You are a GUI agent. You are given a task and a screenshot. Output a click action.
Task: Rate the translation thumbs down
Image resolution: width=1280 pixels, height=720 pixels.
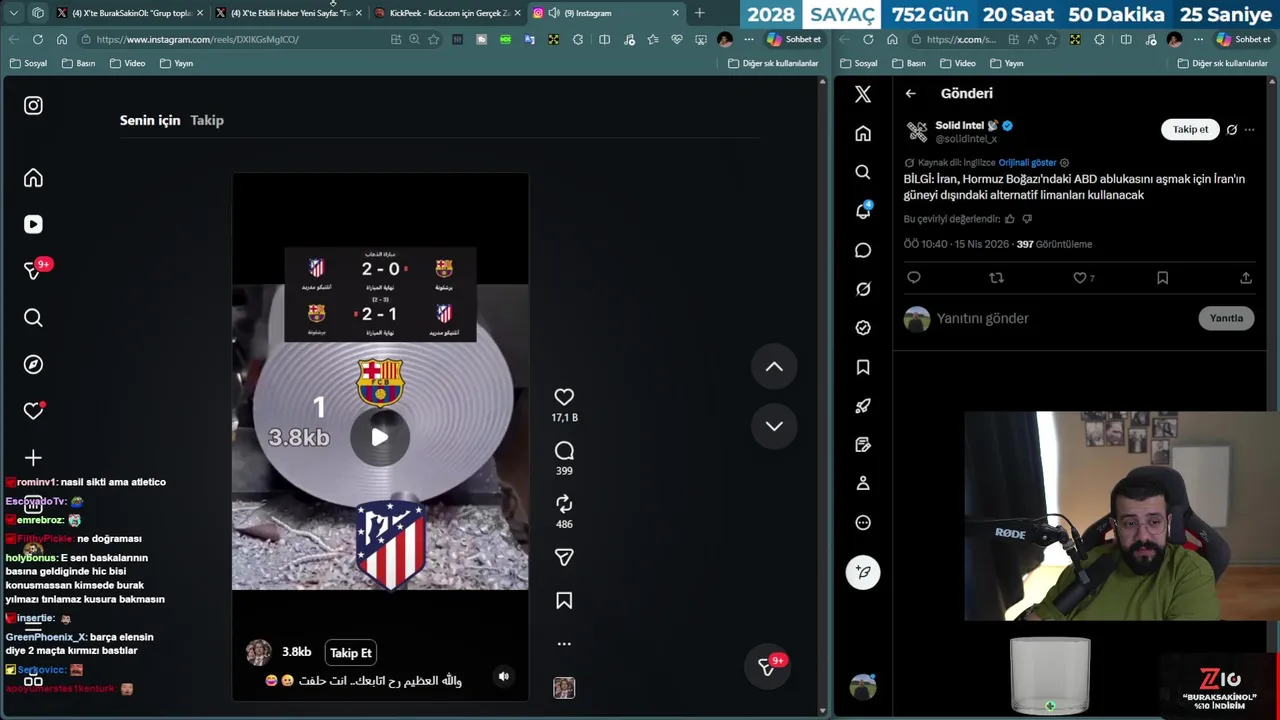tap(1027, 219)
